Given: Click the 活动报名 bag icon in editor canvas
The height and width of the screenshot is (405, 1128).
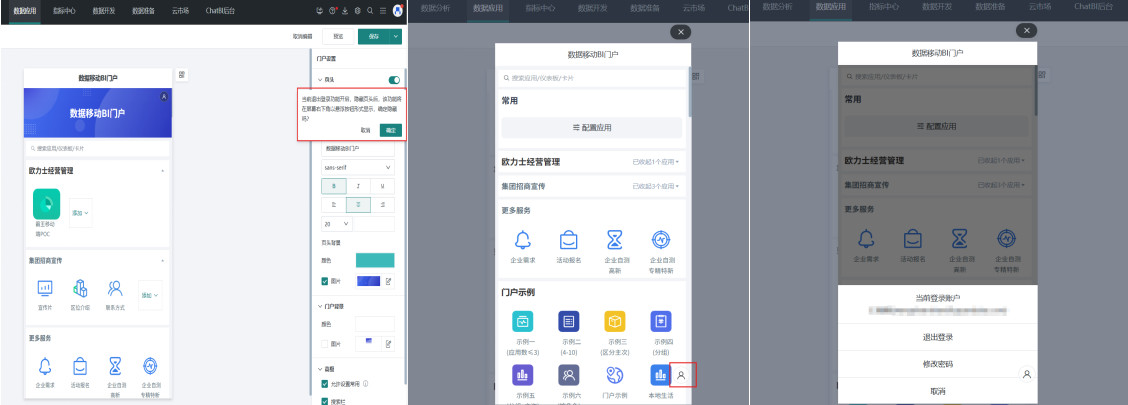Looking at the screenshot, I should pyautogui.click(x=80, y=366).
